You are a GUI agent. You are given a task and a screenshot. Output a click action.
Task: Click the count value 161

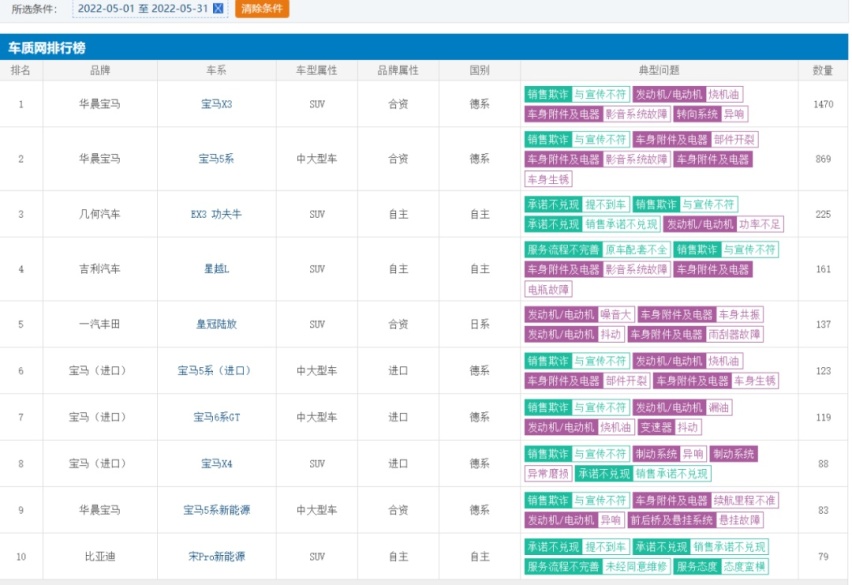coord(823,269)
